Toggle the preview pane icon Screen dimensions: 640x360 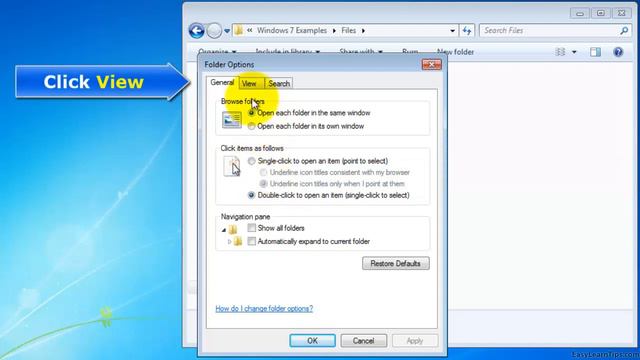coord(596,52)
